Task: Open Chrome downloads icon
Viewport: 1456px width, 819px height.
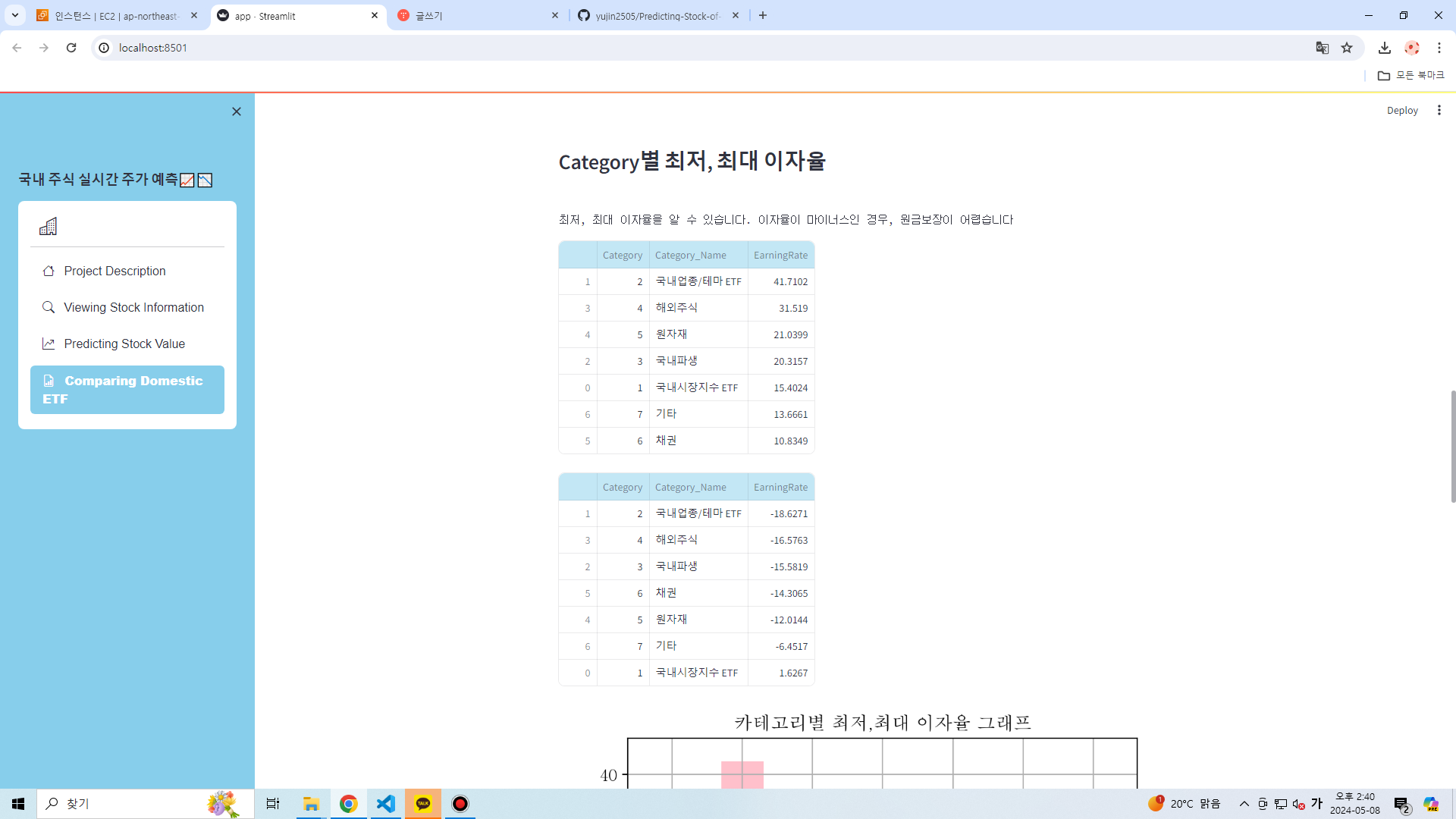Action: click(1384, 48)
